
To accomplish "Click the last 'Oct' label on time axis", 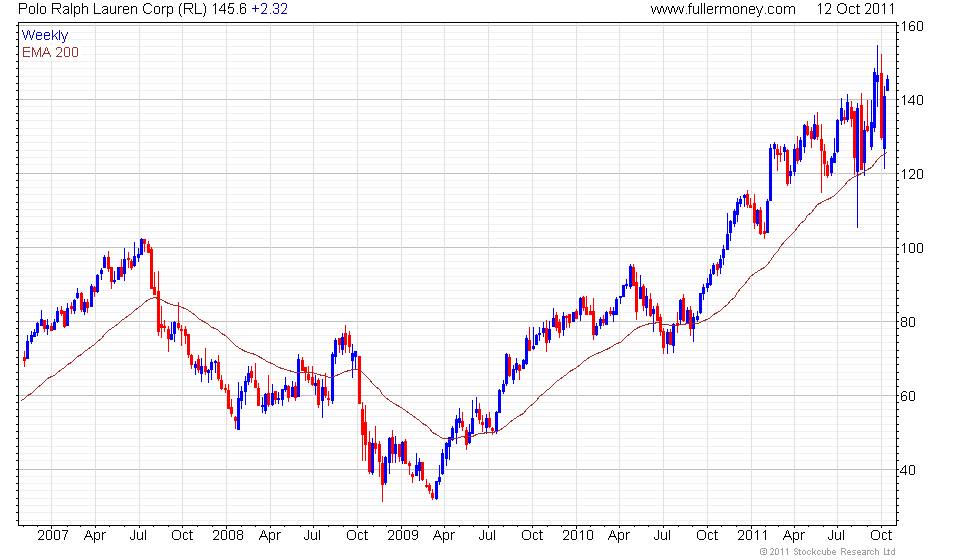I will [x=881, y=536].
